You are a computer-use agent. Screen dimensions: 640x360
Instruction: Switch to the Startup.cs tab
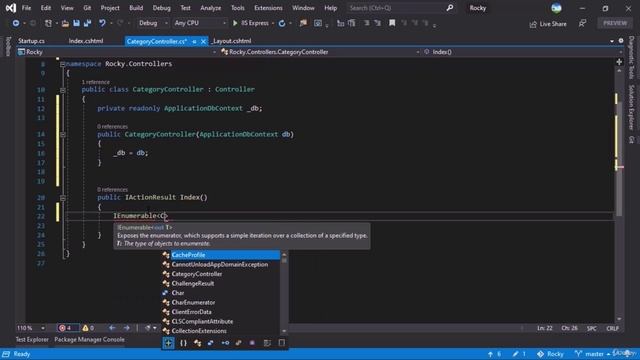[x=31, y=41]
